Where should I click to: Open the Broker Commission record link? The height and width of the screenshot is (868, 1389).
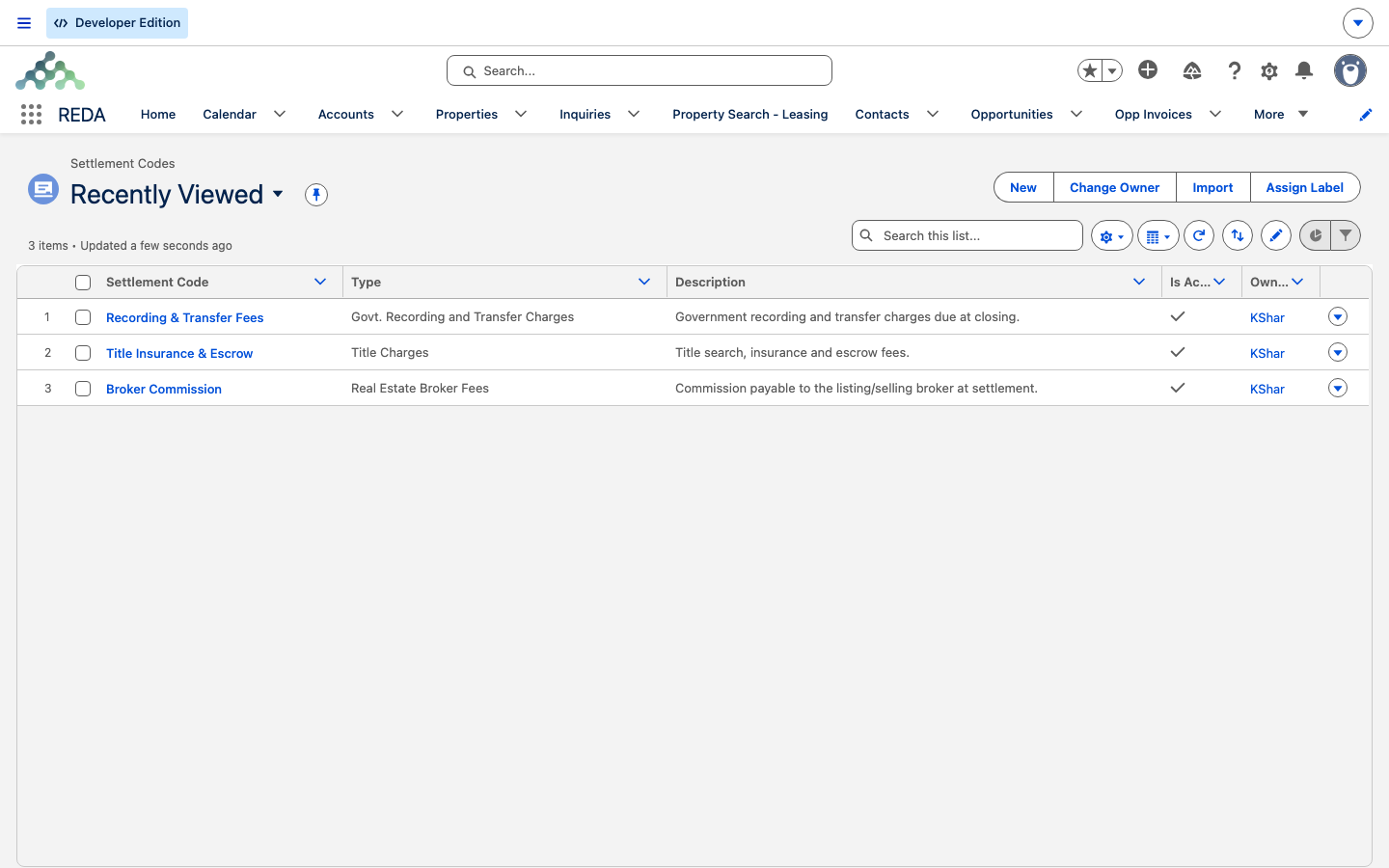coord(164,389)
